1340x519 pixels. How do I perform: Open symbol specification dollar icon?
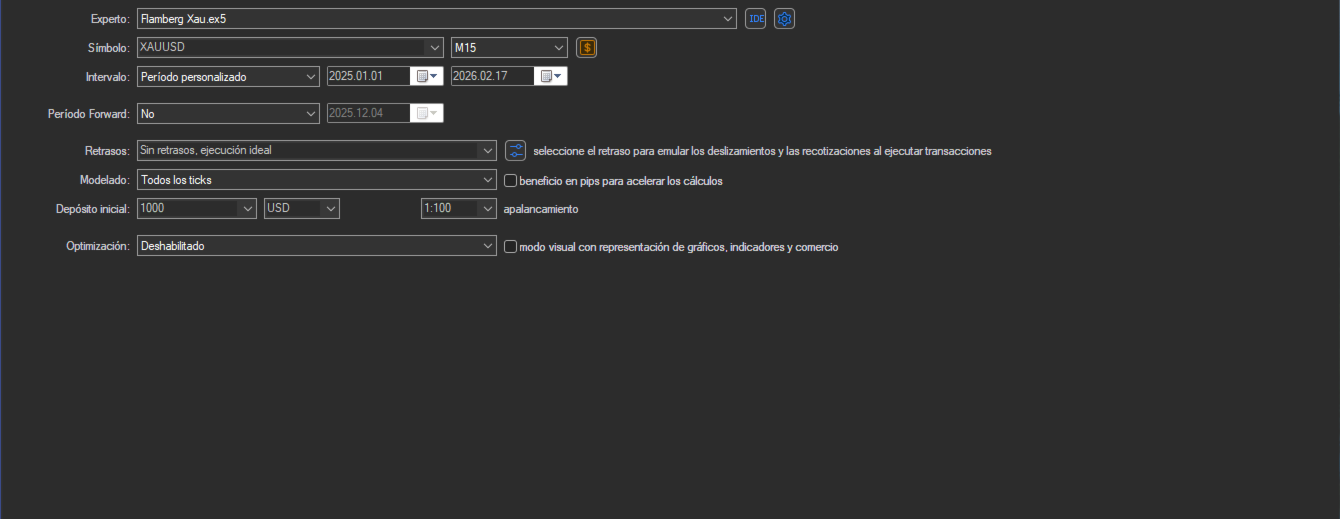(x=587, y=47)
